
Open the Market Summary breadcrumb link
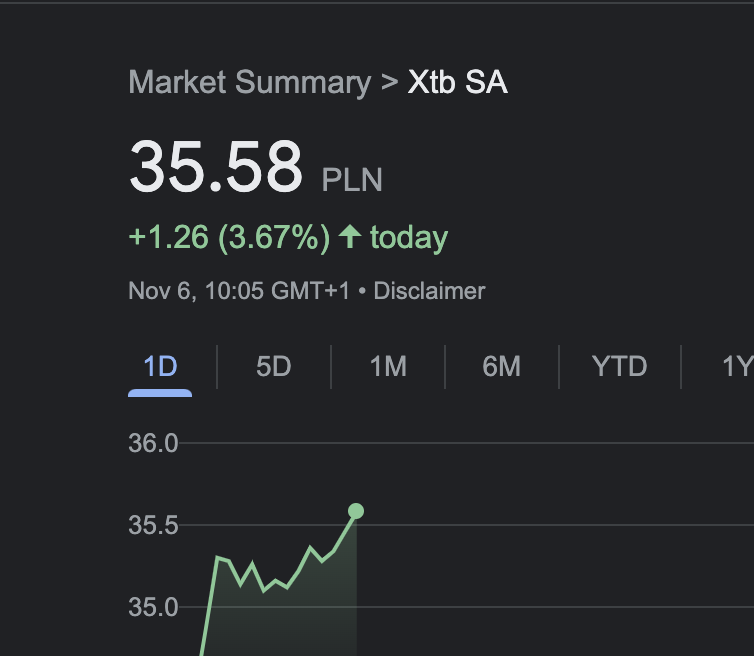coord(249,82)
